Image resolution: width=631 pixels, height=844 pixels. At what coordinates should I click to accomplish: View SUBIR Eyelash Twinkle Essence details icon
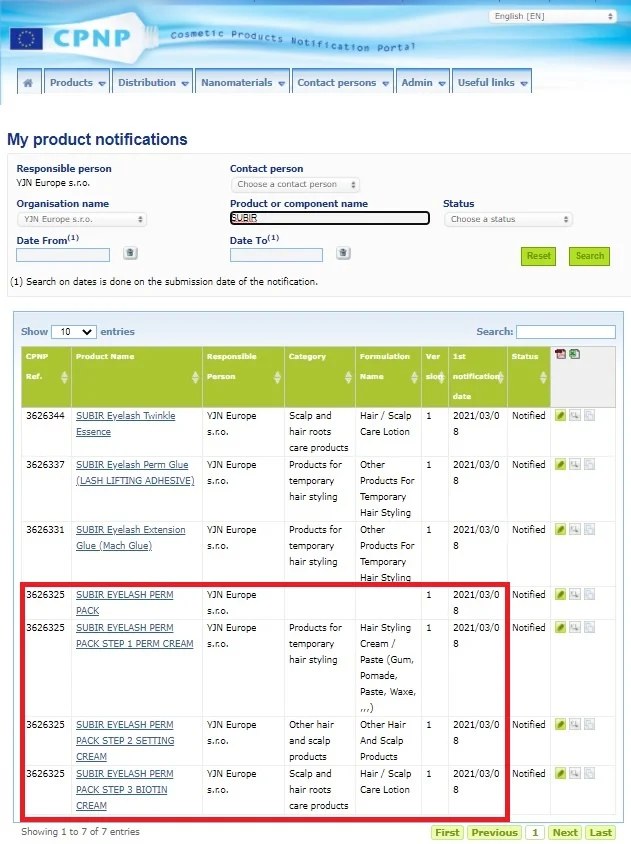[575, 416]
